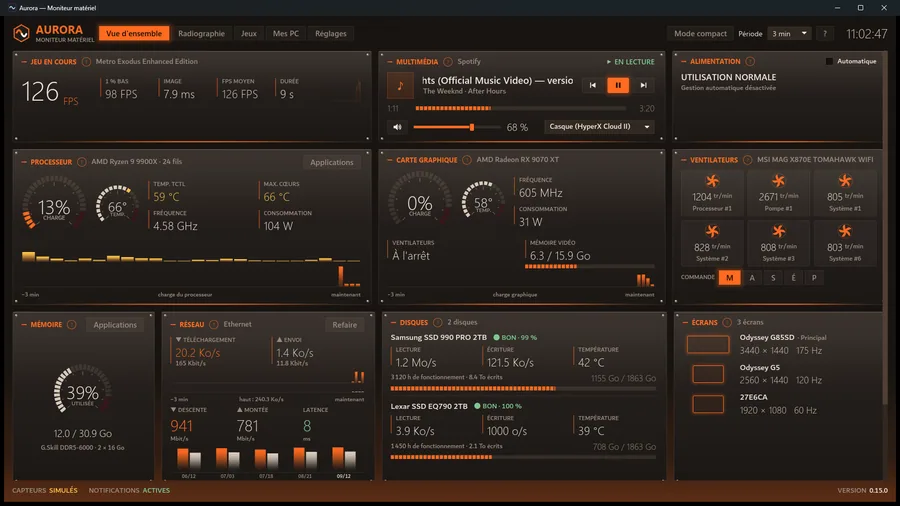The image size is (900, 506).
Task: Open Applications in the Processeur panel
Action: pos(331,162)
